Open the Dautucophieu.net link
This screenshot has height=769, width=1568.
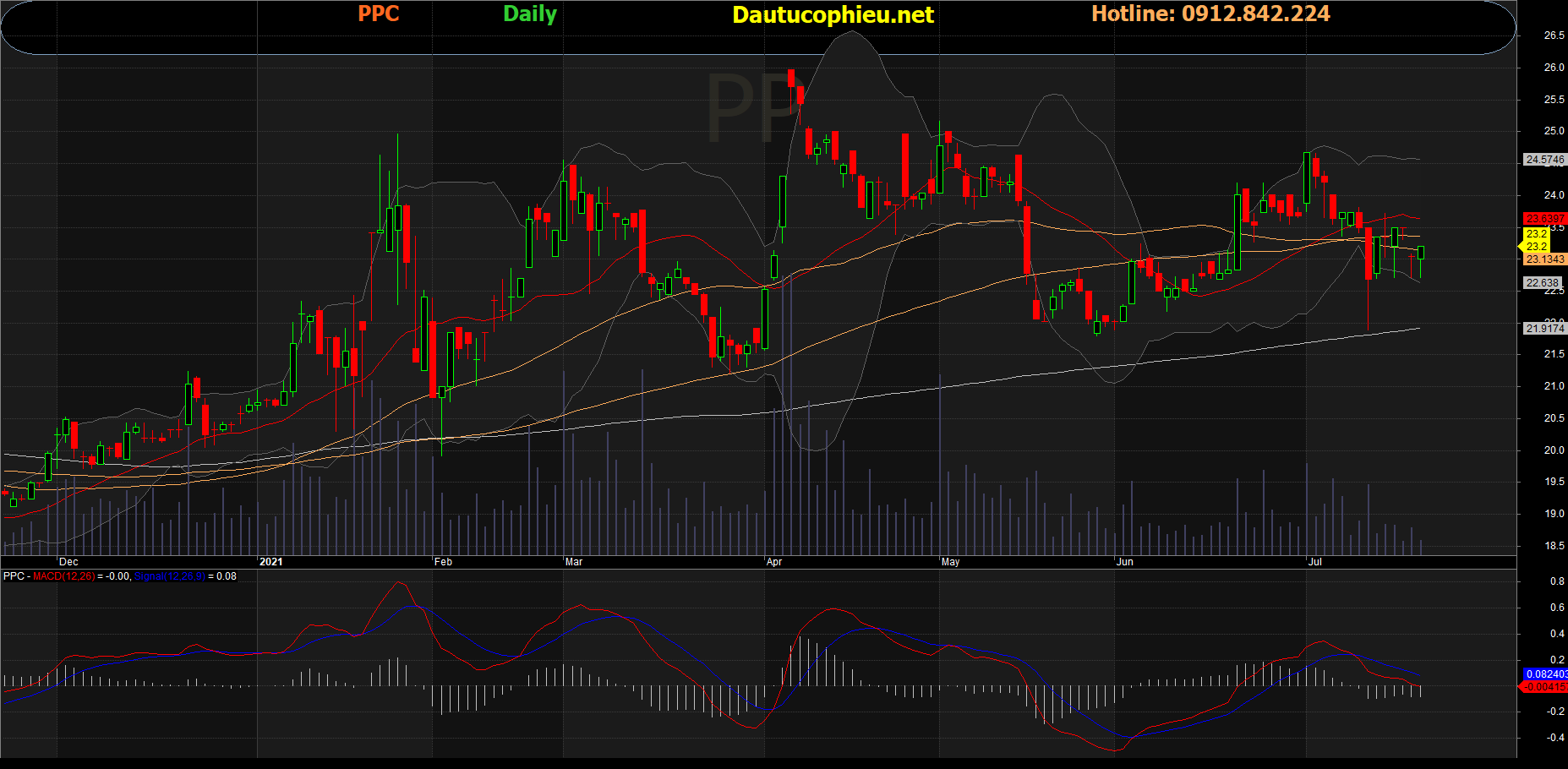833,15
